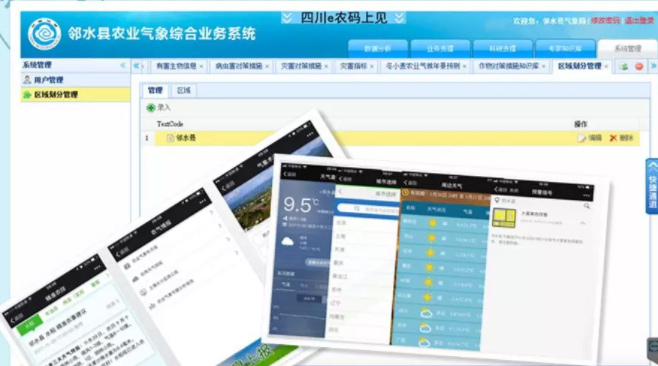Open the 数据分析 navigation tab
This screenshot has width=658, height=366.
point(378,49)
